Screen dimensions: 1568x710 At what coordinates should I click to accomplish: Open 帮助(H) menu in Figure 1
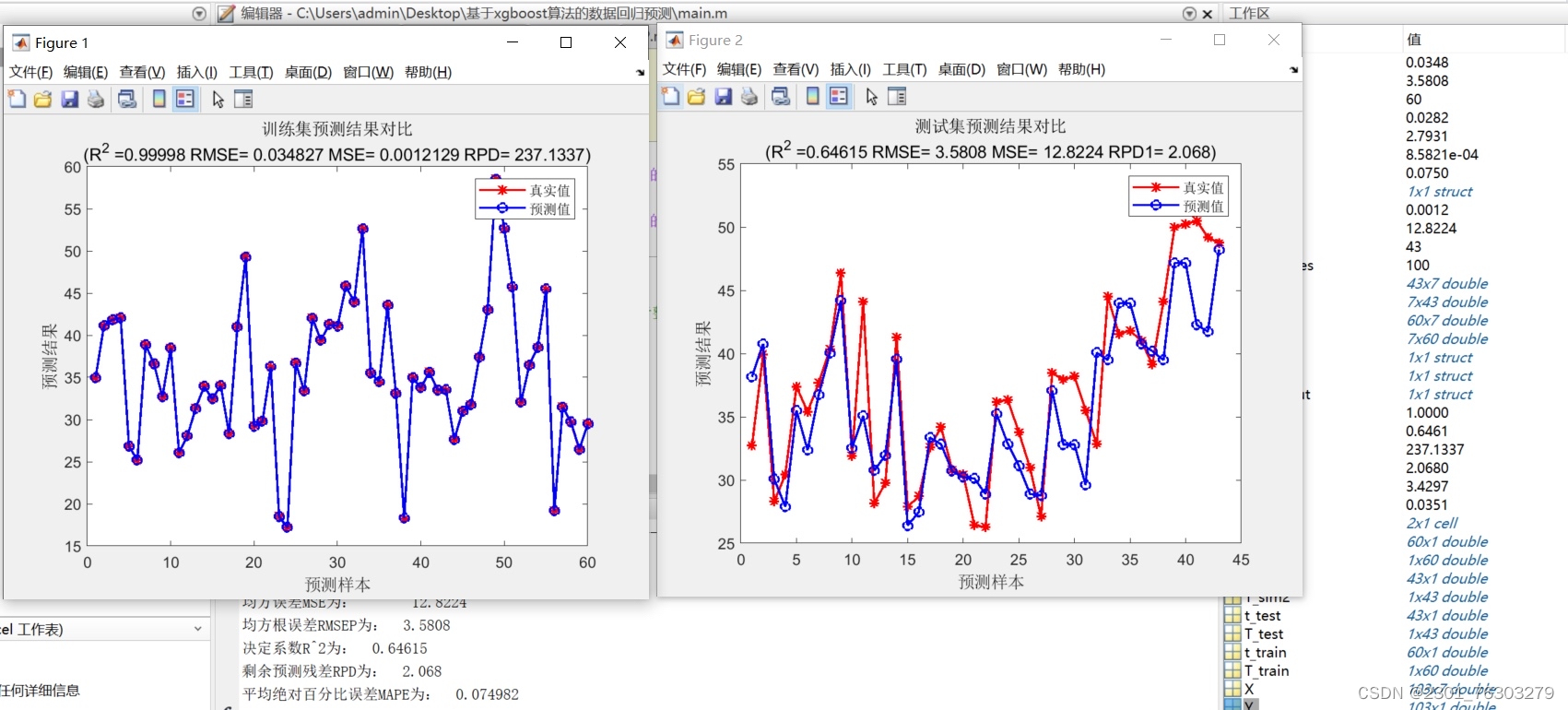pyautogui.click(x=428, y=72)
